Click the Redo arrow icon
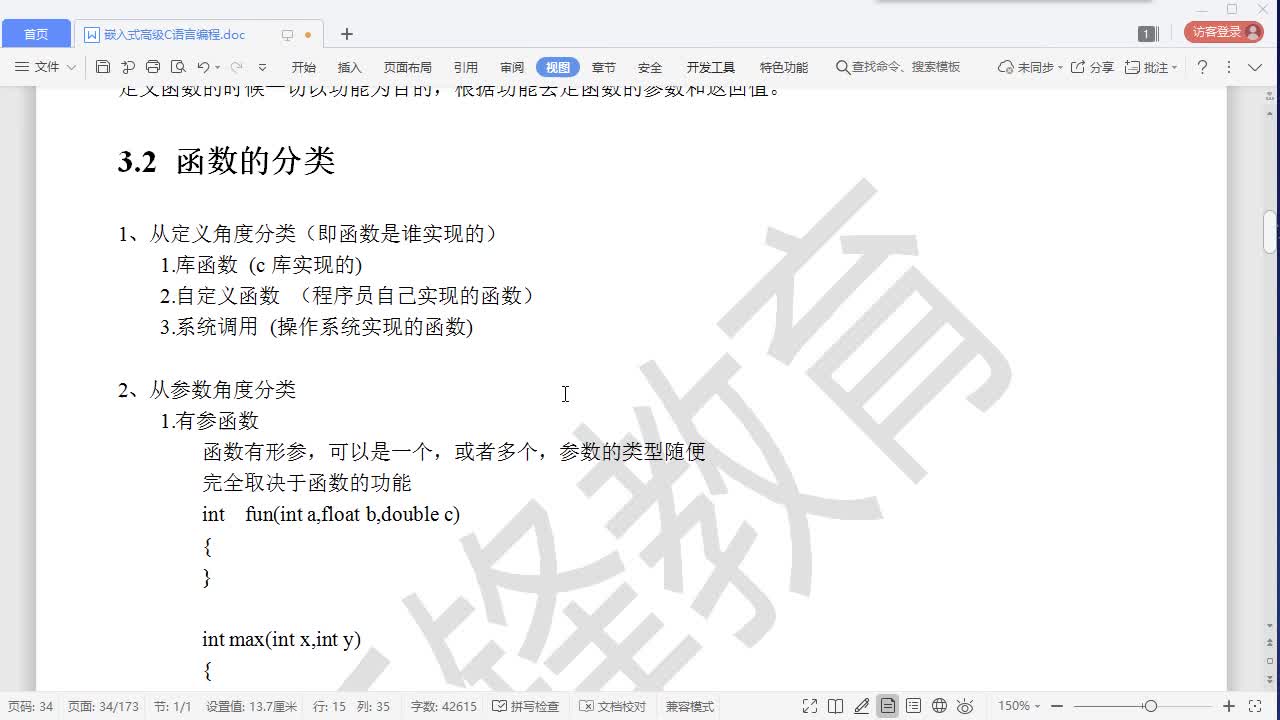Screen dimensions: 1280x720 pos(237,67)
